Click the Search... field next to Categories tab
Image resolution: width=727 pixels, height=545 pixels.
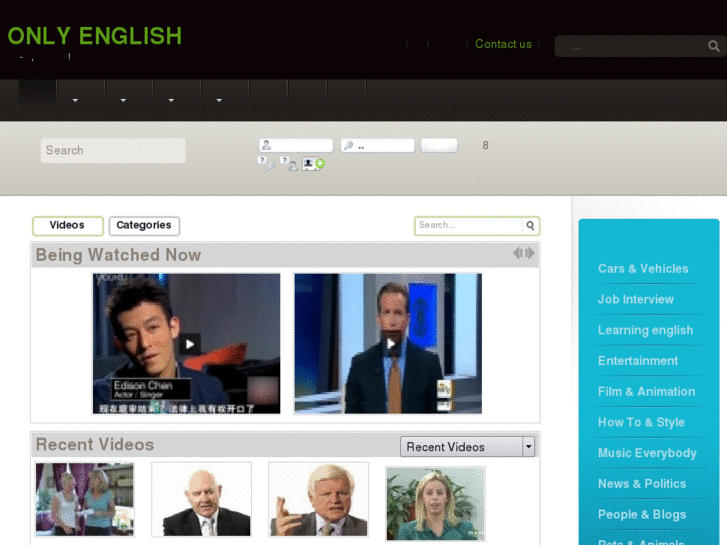click(468, 225)
